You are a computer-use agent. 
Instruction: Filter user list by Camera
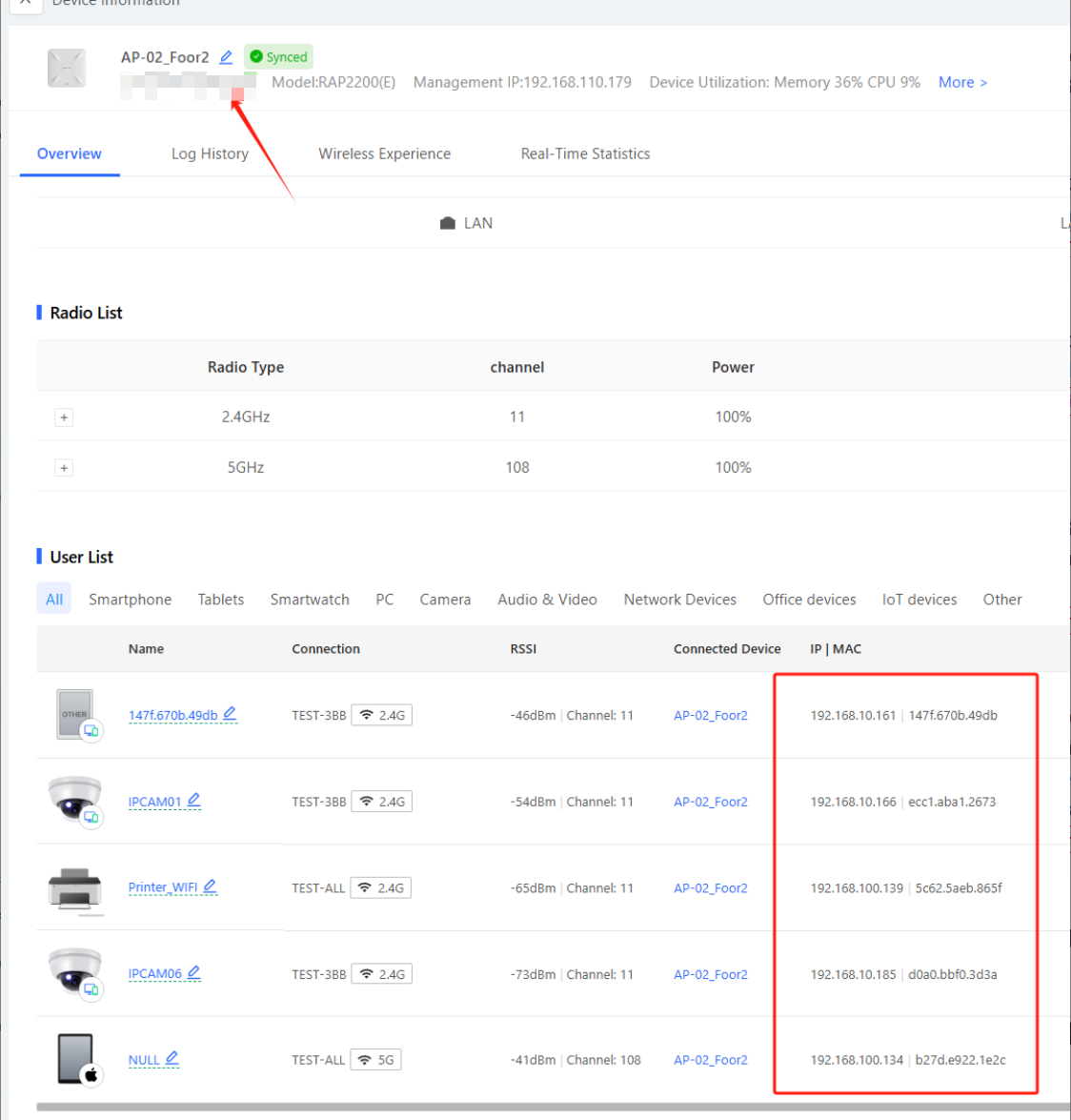point(445,600)
